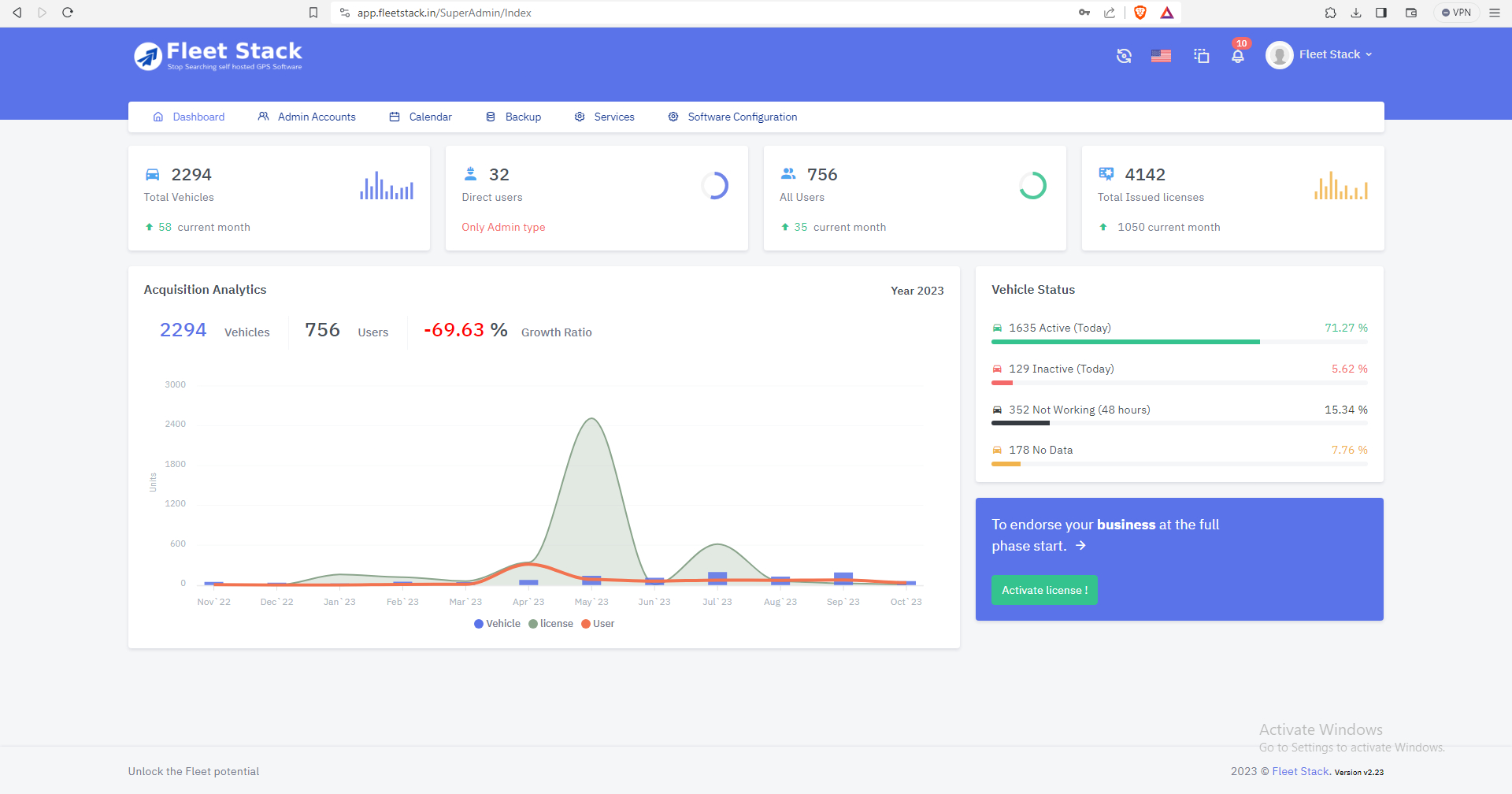
Task: Click the Fleet Stack logo
Action: (218, 55)
